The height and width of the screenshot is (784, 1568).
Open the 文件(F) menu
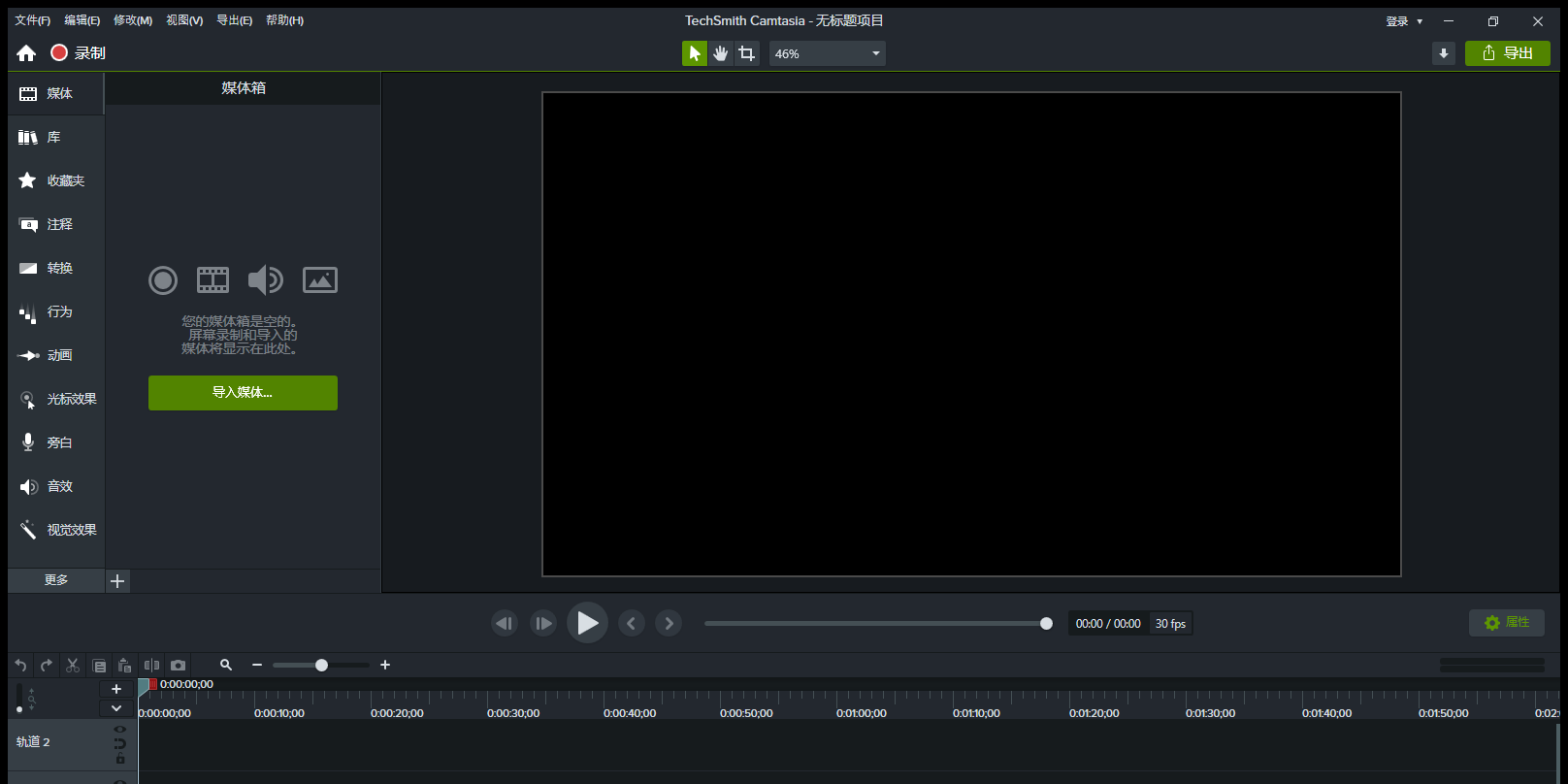32,20
